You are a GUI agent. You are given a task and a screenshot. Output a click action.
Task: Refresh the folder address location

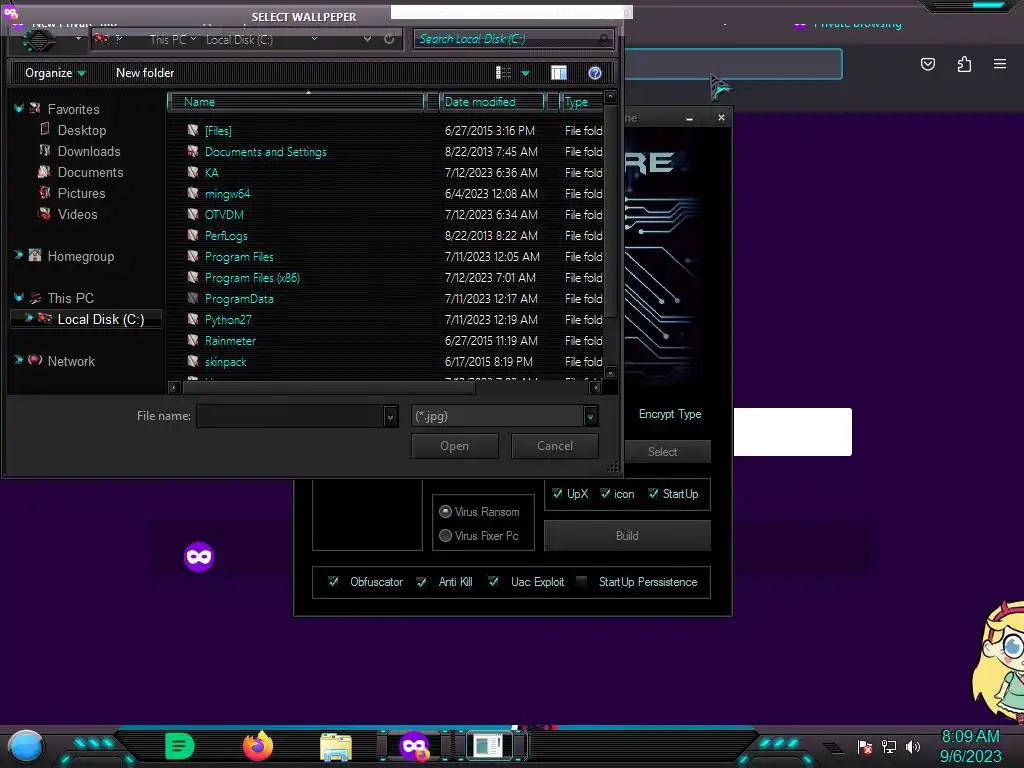(x=389, y=39)
